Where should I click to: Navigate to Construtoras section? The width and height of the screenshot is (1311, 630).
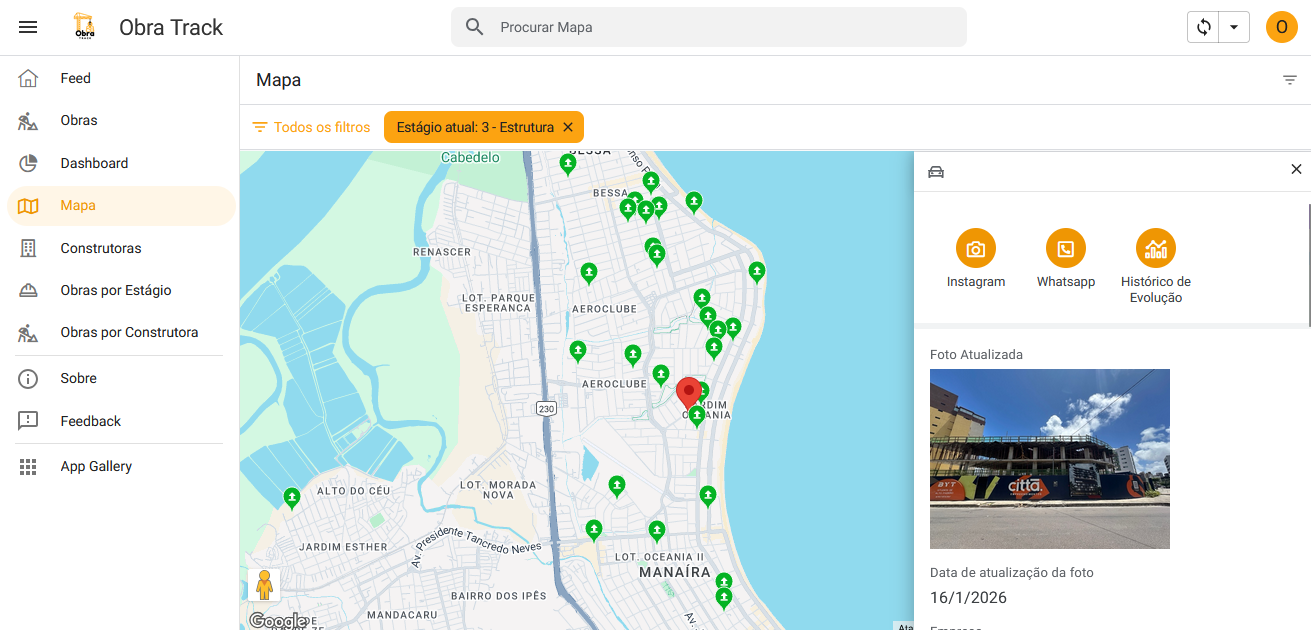point(100,248)
